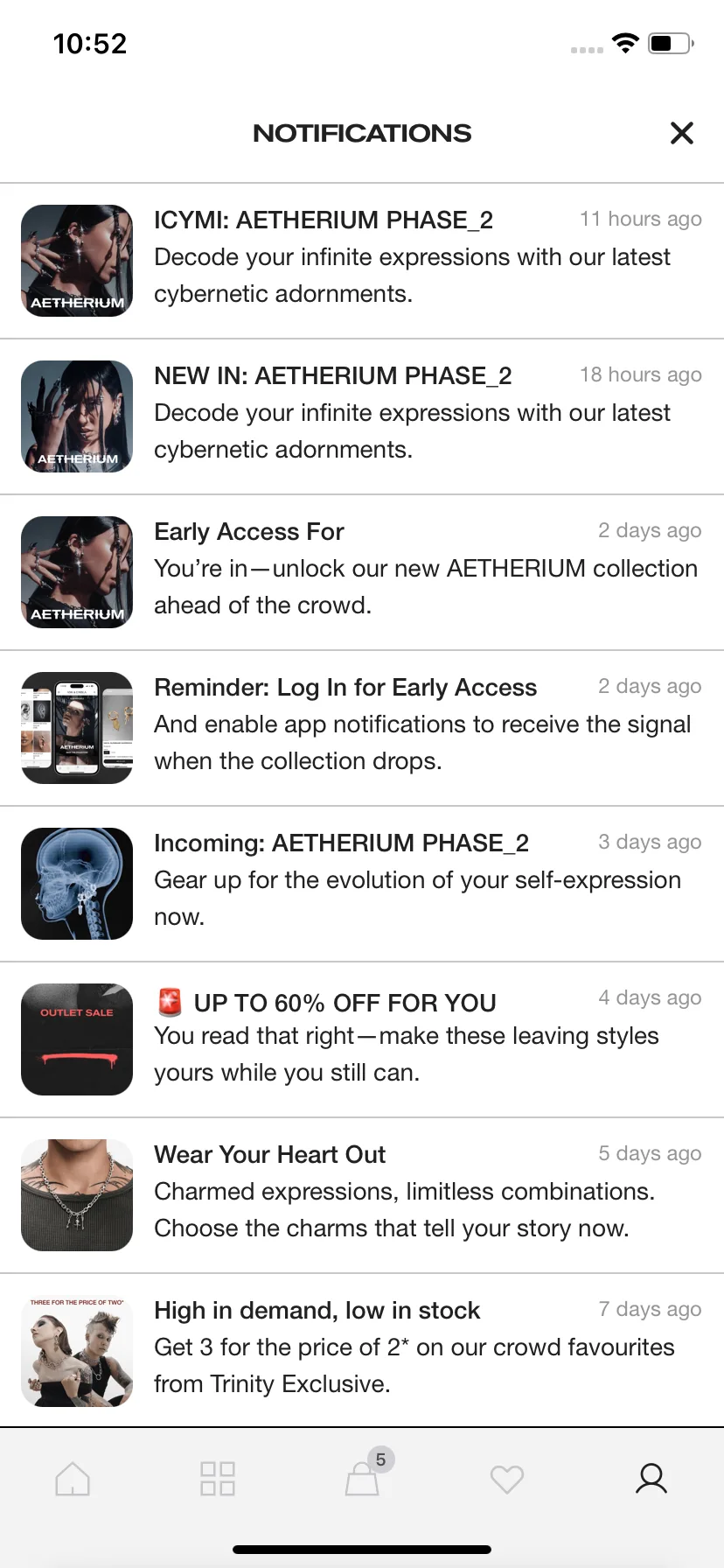Viewport: 724px width, 1568px height.
Task: Open Wear Your Heart Out notification
Action: (x=411, y=1192)
